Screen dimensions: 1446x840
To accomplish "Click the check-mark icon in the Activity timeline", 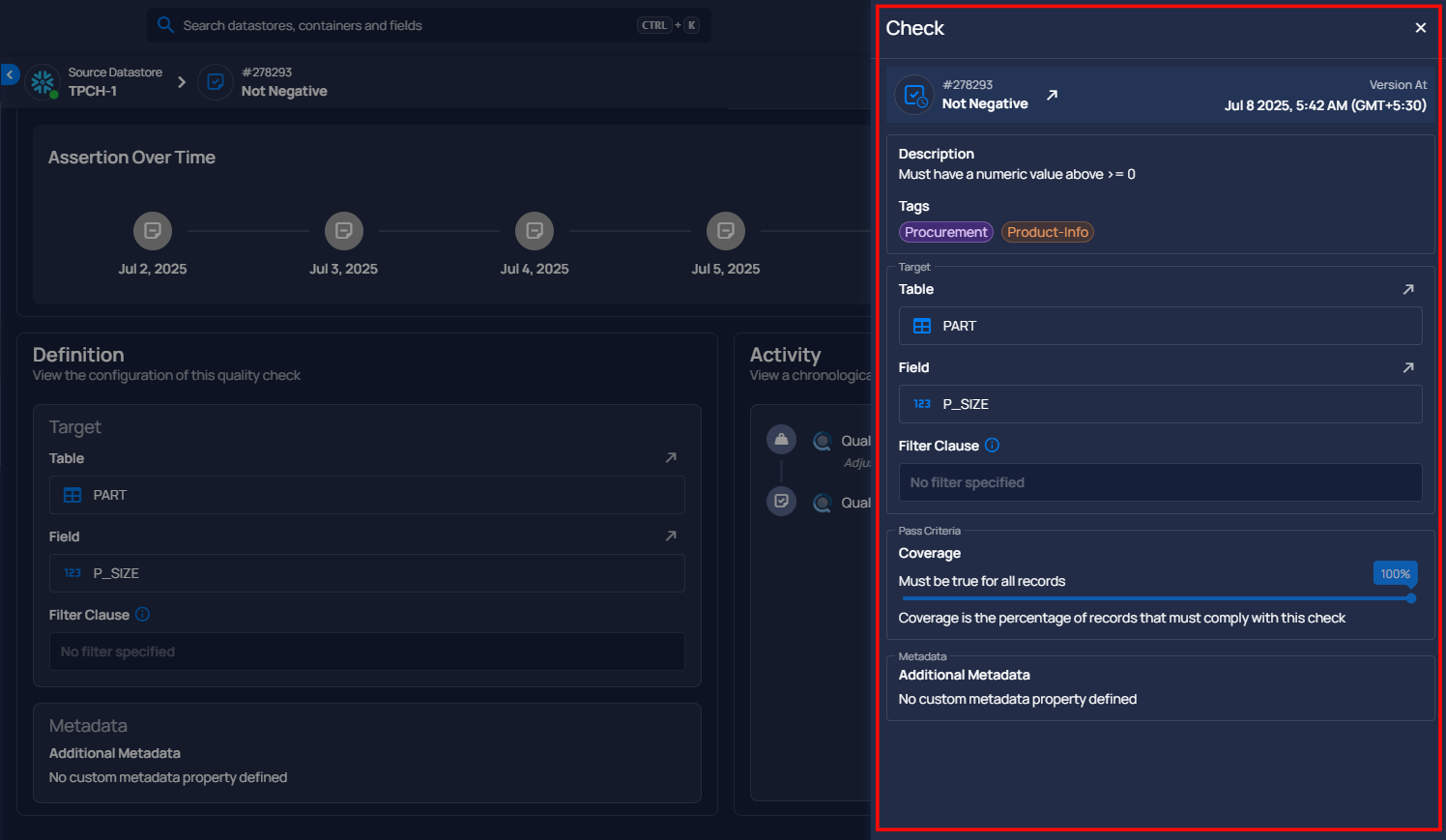I will pyautogui.click(x=781, y=502).
